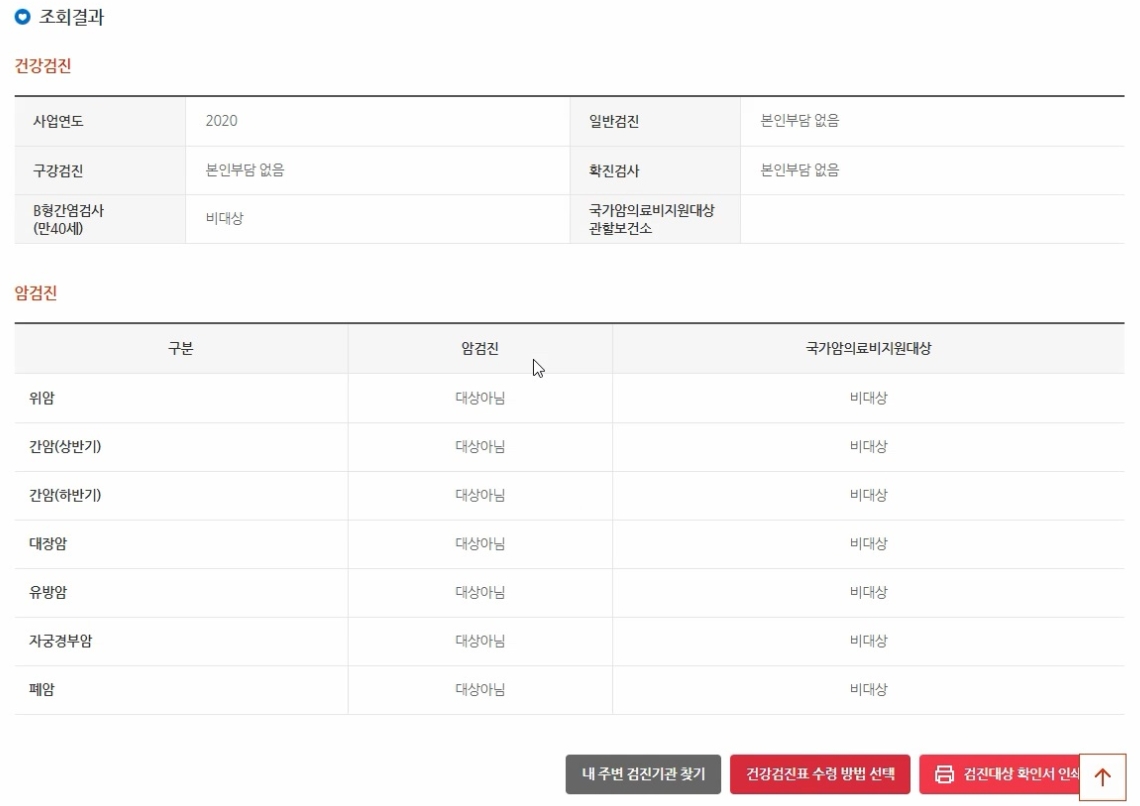Click 비대상 in the 간암(하반기) row
1140x806 pixels.
tap(868, 496)
